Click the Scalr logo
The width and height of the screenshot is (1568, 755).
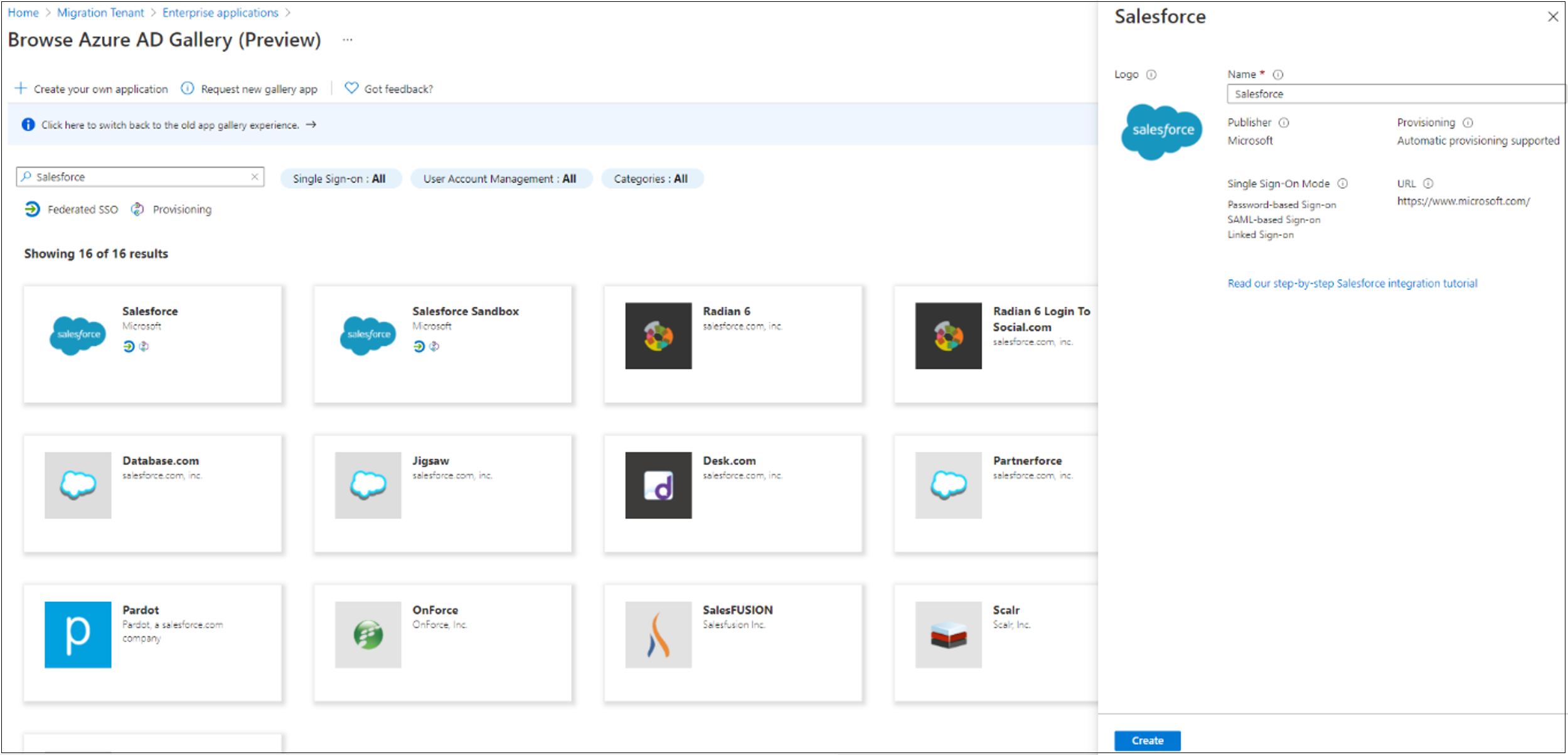(x=948, y=635)
